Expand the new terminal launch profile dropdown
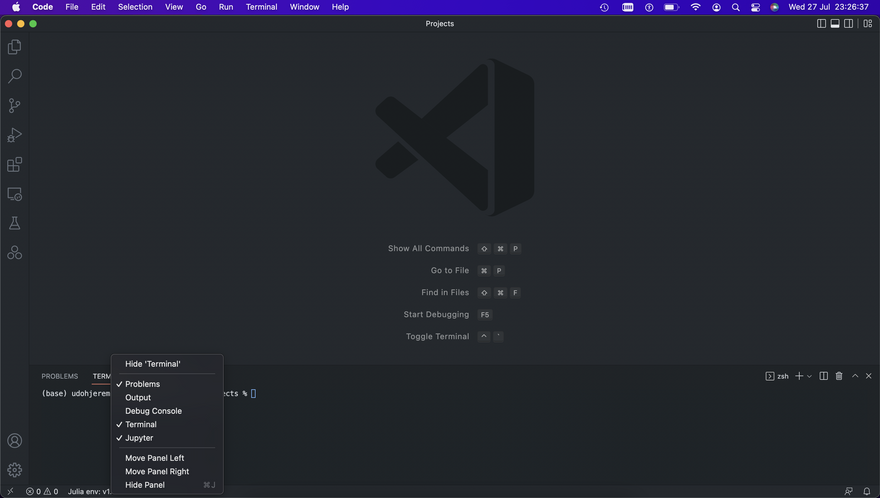 click(809, 376)
